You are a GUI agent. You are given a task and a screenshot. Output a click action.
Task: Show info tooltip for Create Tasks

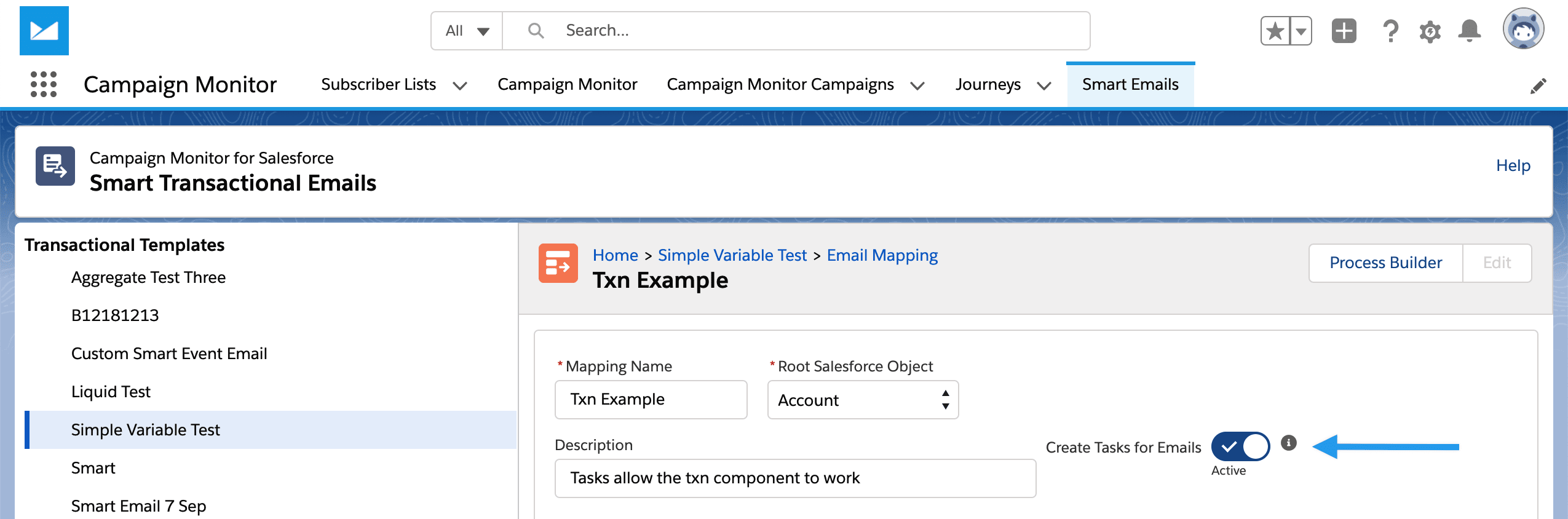pyautogui.click(x=1289, y=443)
